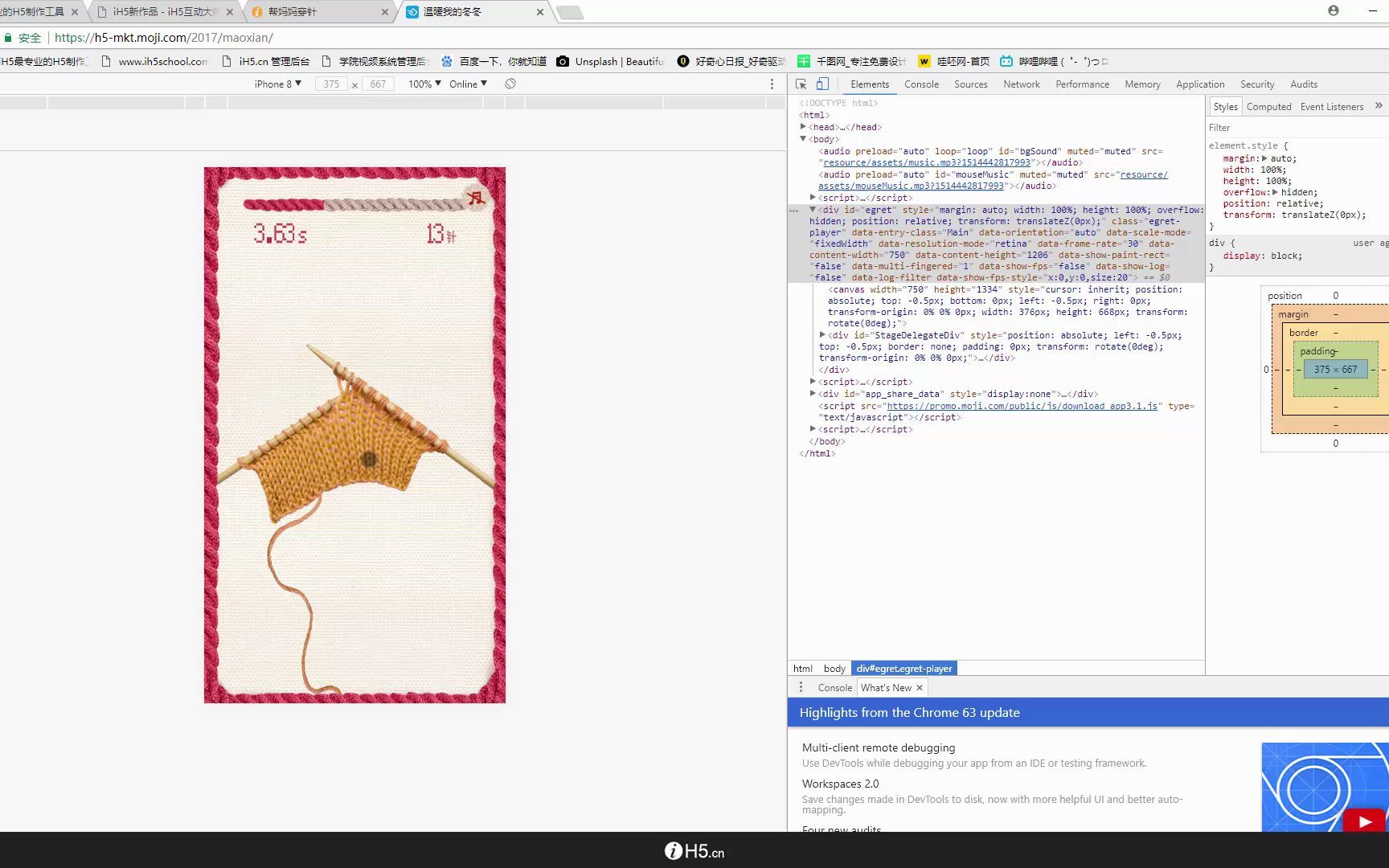Open the drawer Console tab
Viewport: 1389px width, 868px height.
pos(834,688)
